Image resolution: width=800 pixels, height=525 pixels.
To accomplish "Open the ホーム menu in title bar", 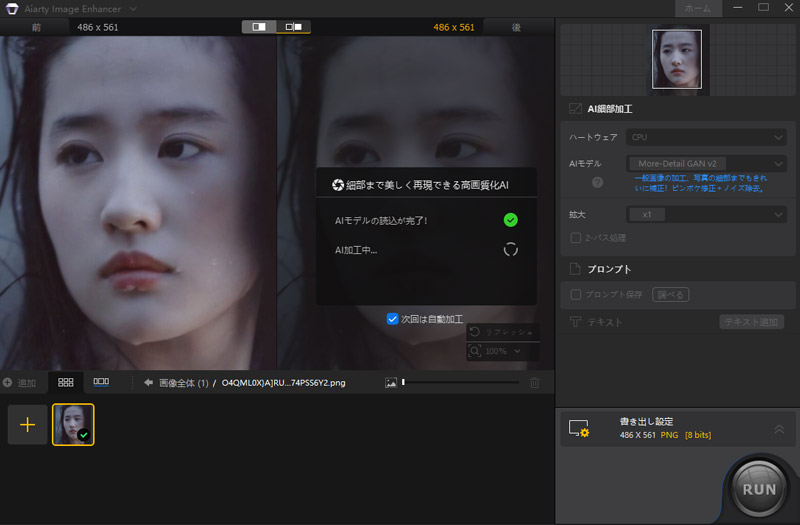I will pos(696,8).
